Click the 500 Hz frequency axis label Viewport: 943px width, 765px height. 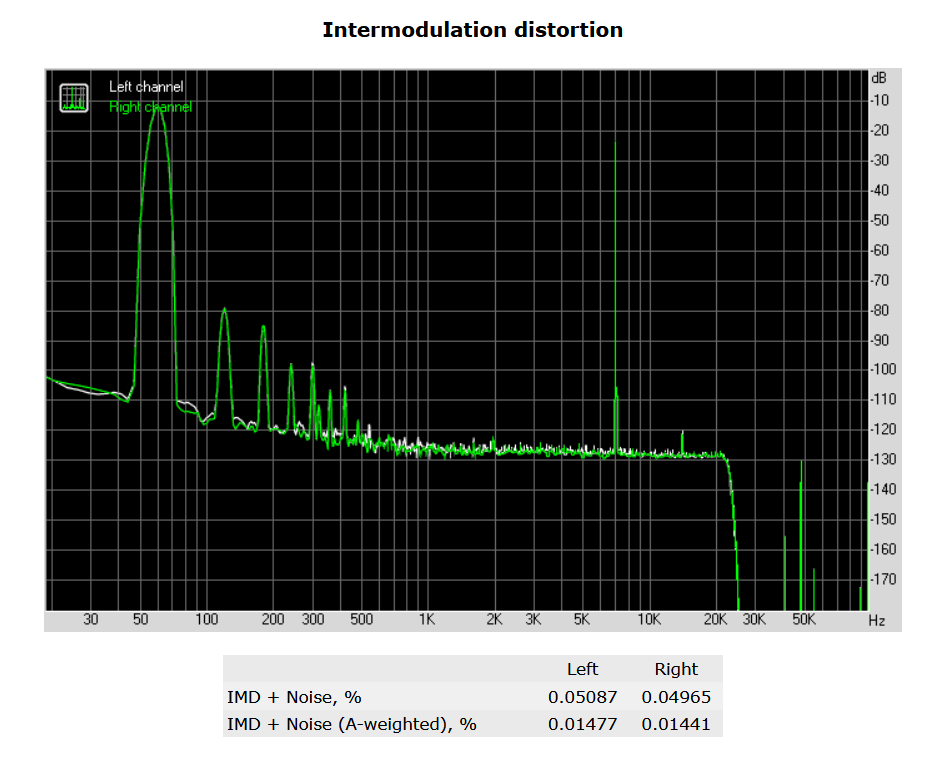(361, 619)
